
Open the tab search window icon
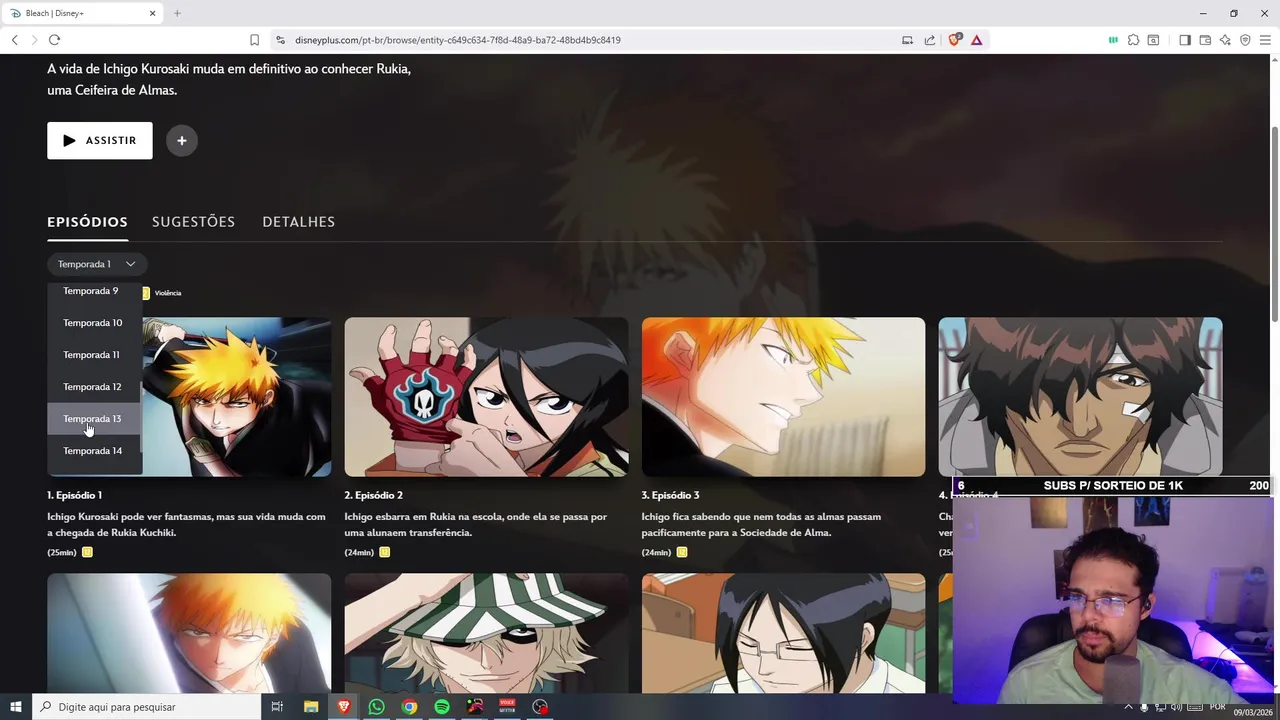tap(1153, 40)
